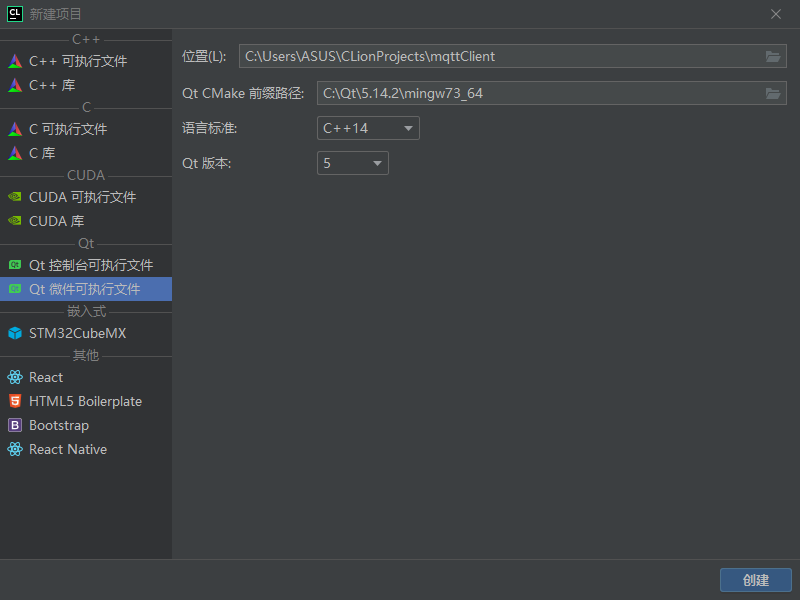Image resolution: width=800 pixels, height=600 pixels.
Task: Click the 位置(L) label
Action: click(204, 56)
